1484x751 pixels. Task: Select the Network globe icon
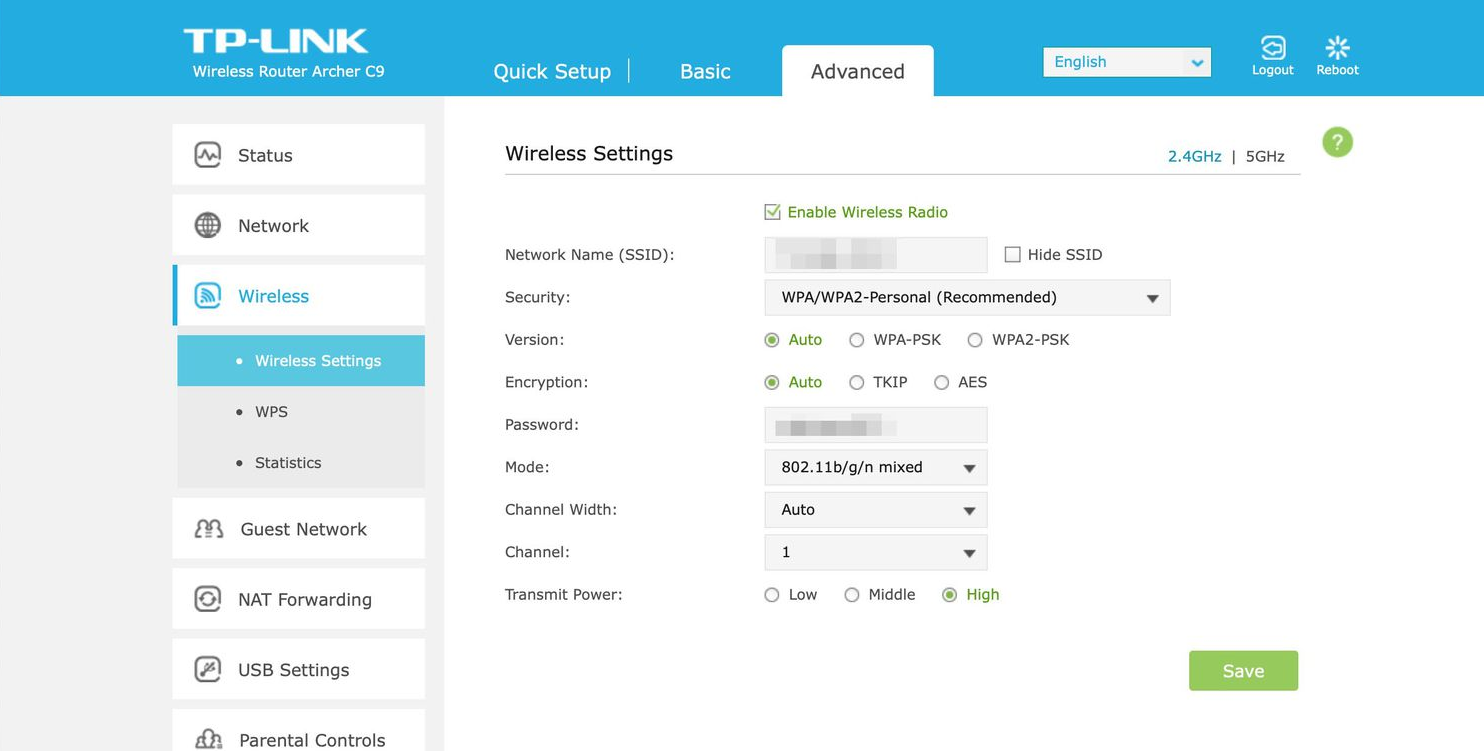tap(207, 225)
